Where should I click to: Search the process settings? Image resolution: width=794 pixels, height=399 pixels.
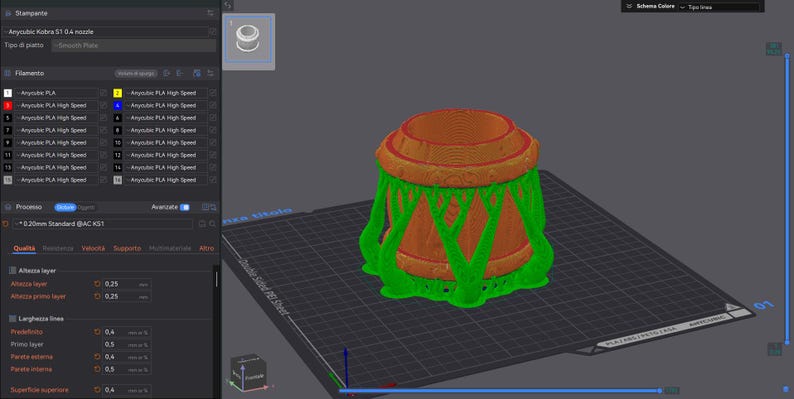pos(212,224)
